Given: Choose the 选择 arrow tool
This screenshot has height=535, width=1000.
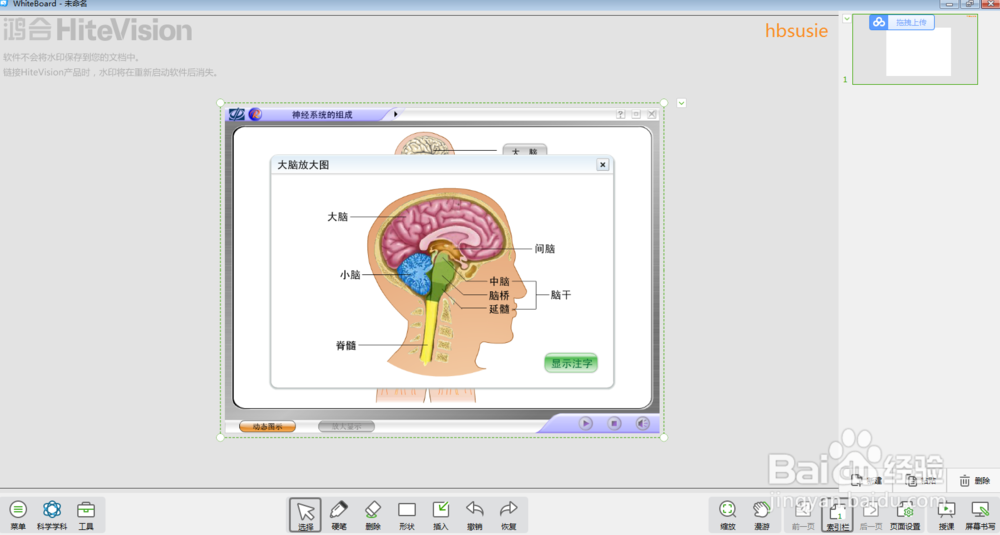Looking at the screenshot, I should pyautogui.click(x=305, y=515).
